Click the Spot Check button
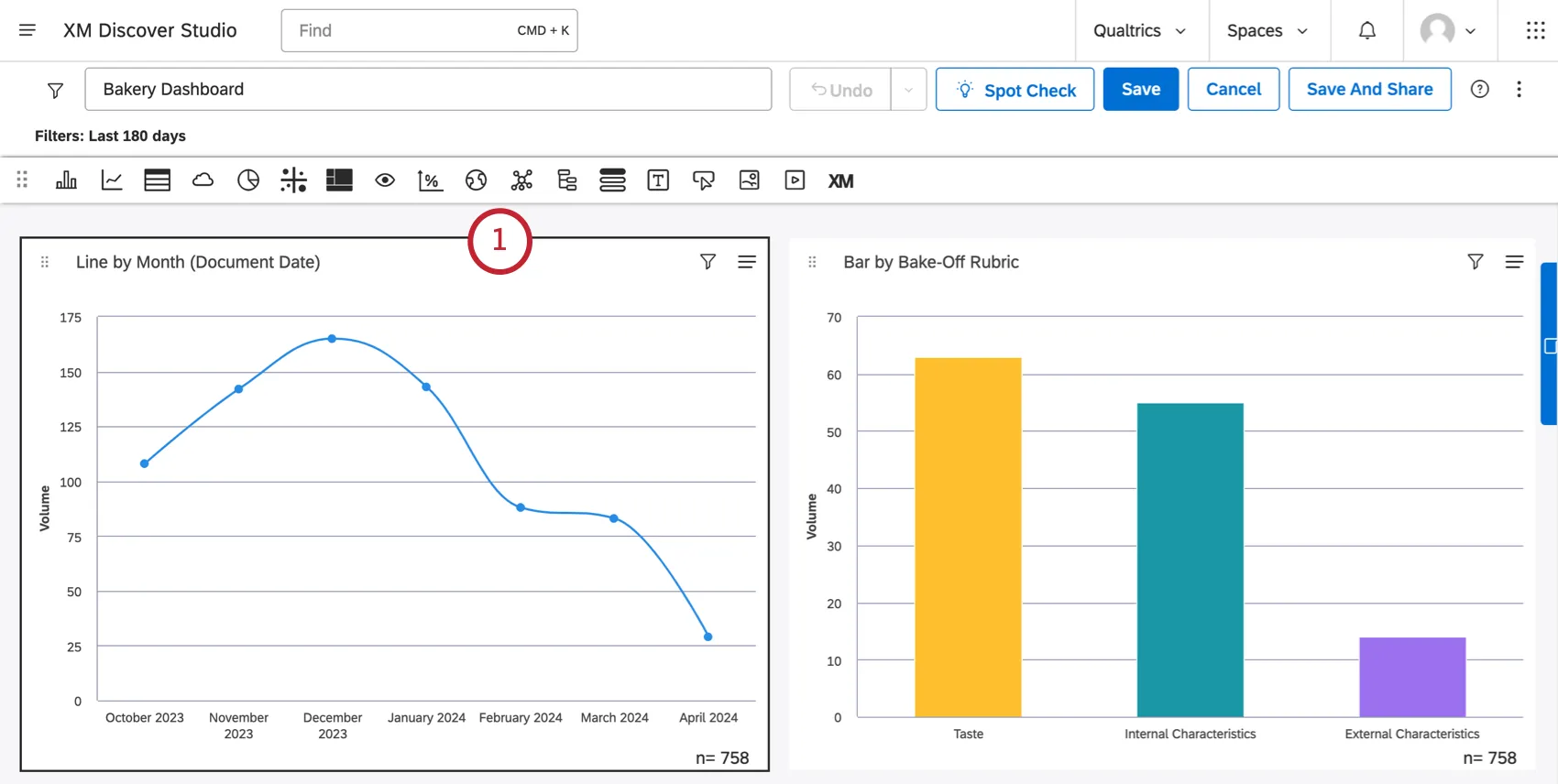The width and height of the screenshot is (1558, 784). point(1015,90)
